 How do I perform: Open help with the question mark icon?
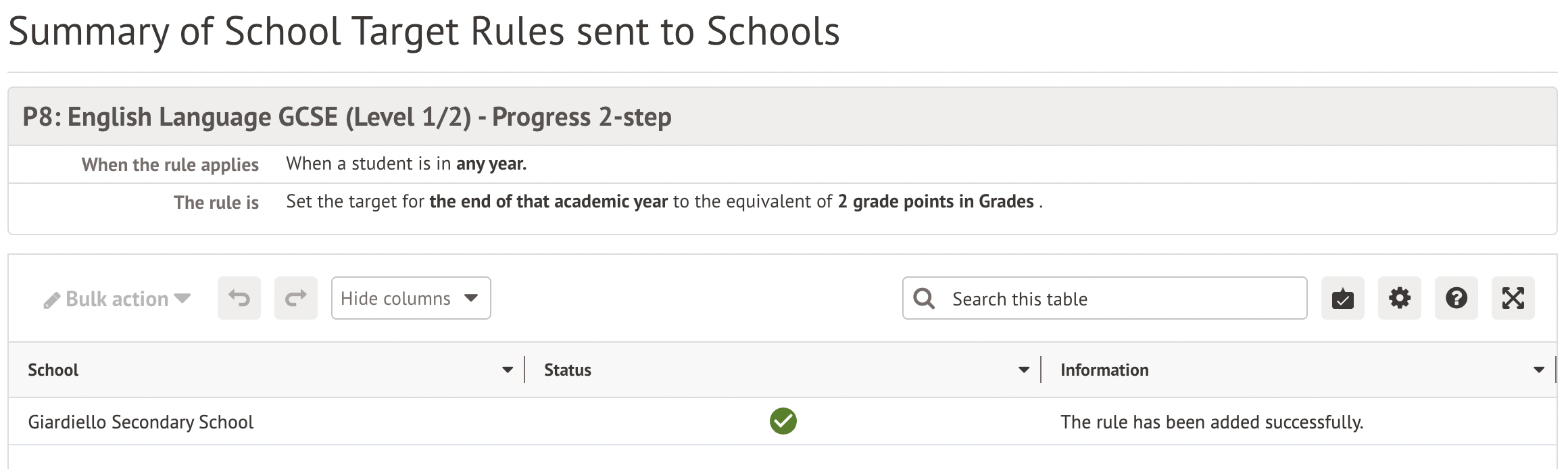click(x=1456, y=298)
